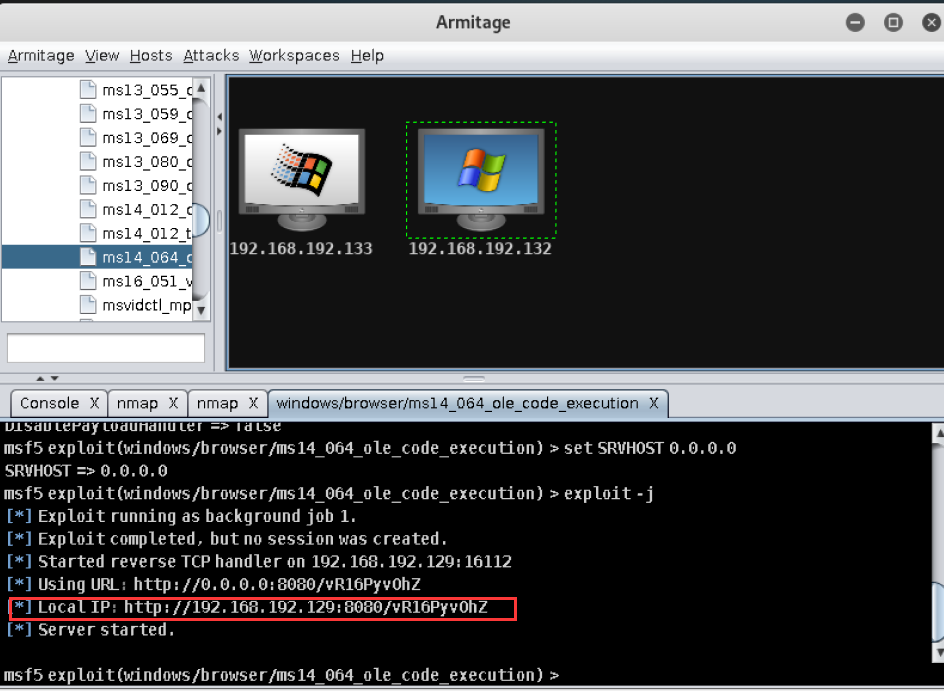Open the View menu
The image size is (944, 691).
102,56
